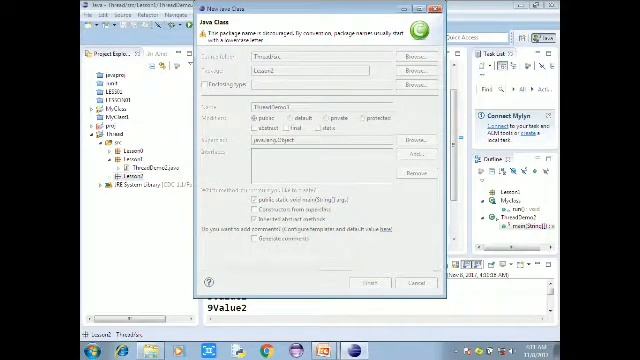Enable Generate comments checkbox

click(x=254, y=238)
